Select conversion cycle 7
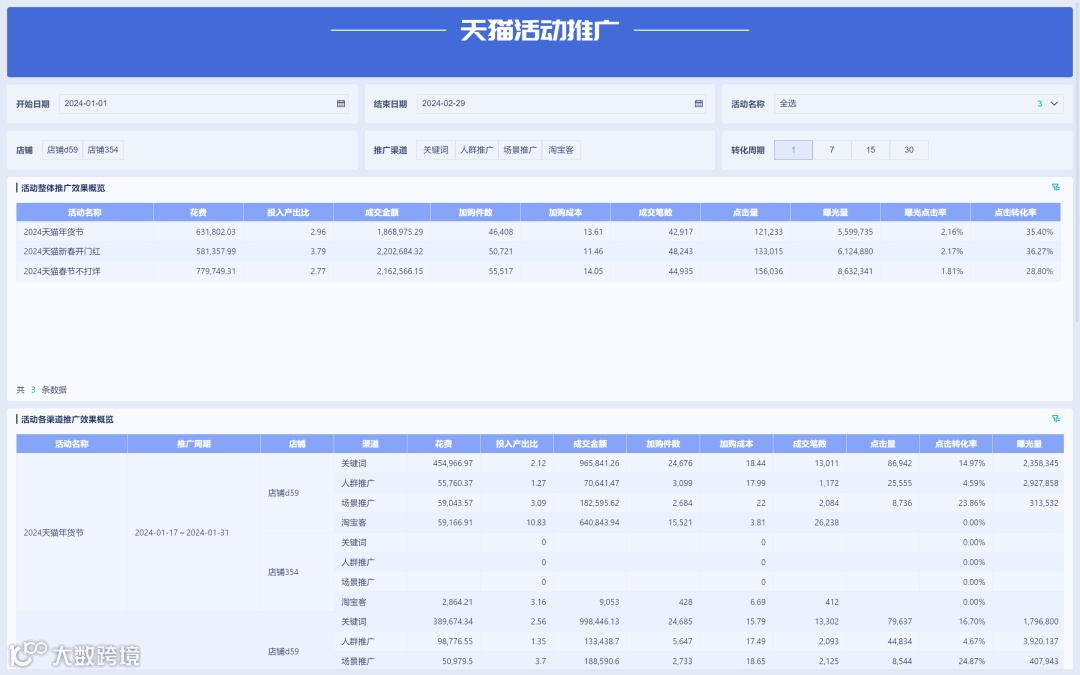The image size is (1080, 675). (832, 150)
